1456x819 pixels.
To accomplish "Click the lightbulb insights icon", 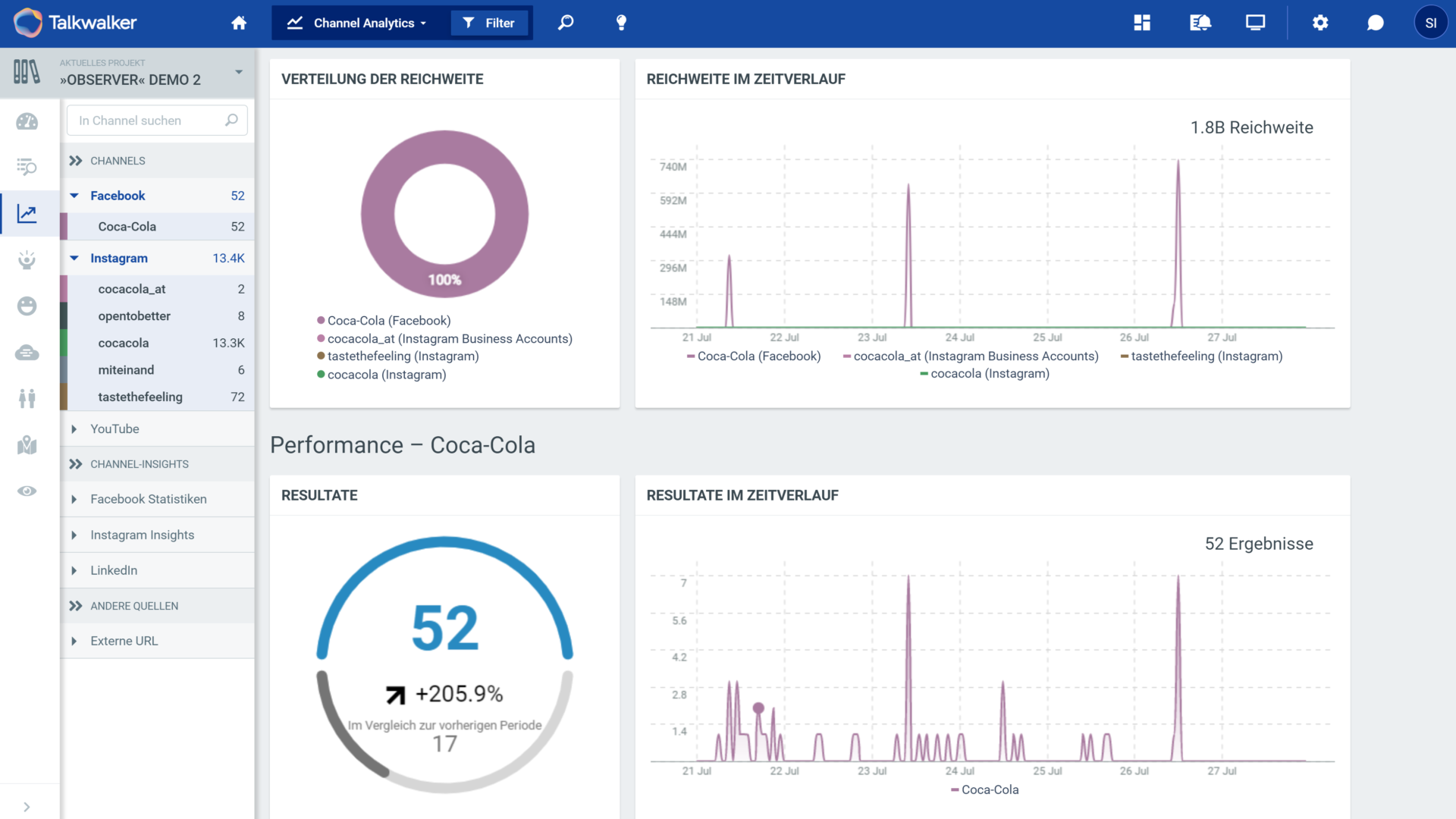I will (621, 23).
